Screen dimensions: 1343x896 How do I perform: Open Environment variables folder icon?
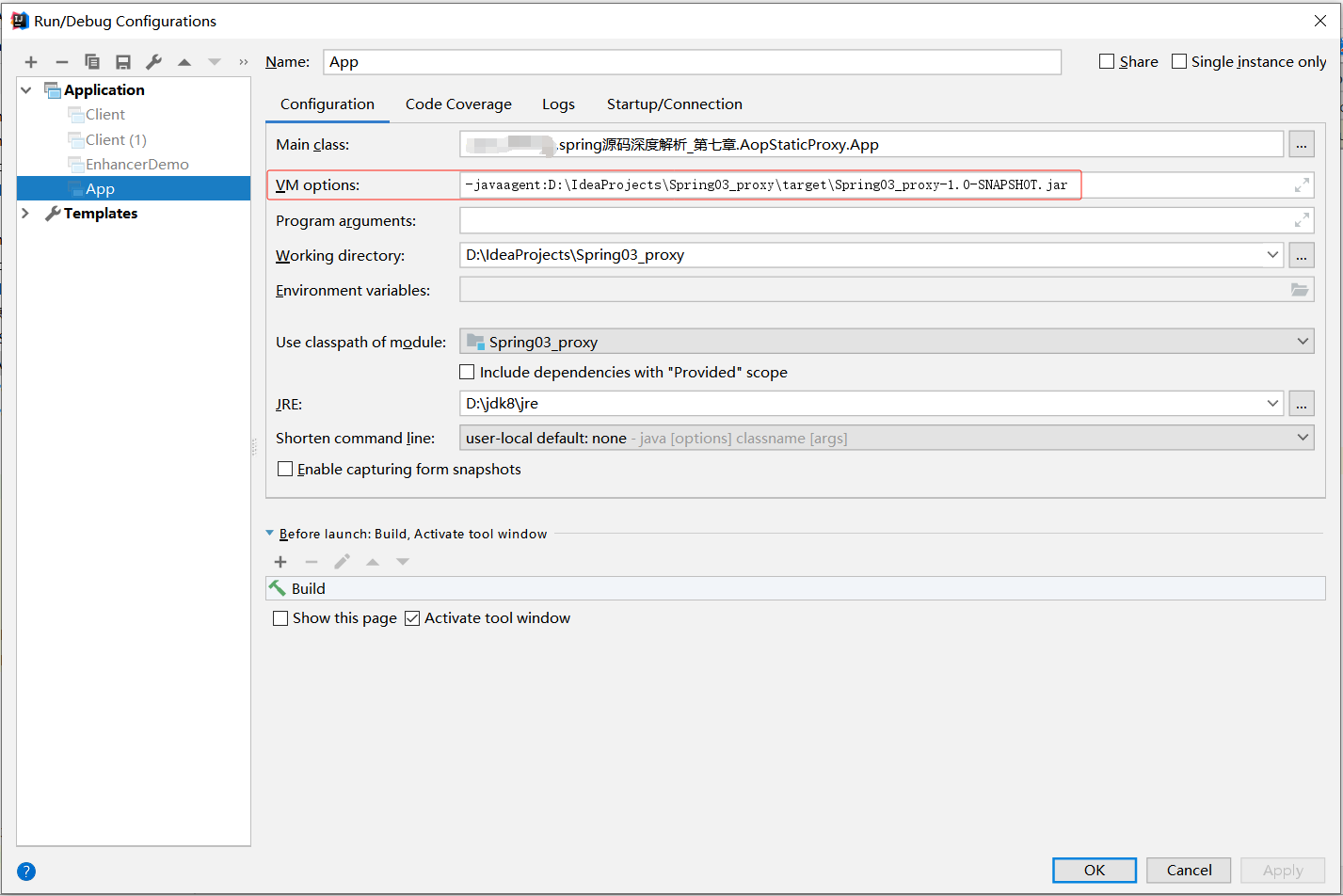pos(1300,290)
